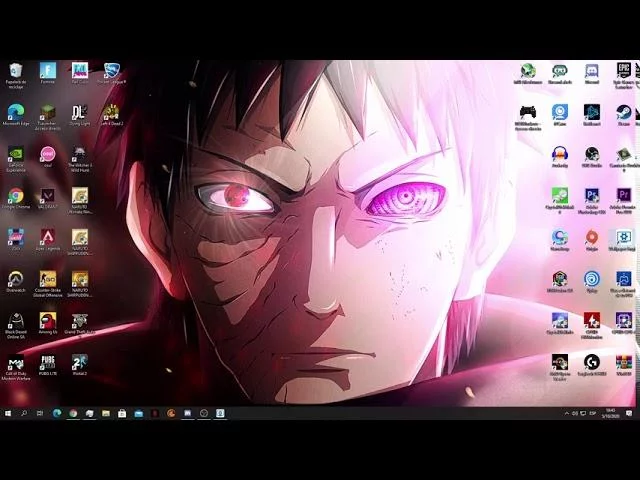
Task: Select the PUBG LITE desktop shortcut
Action: point(48,365)
